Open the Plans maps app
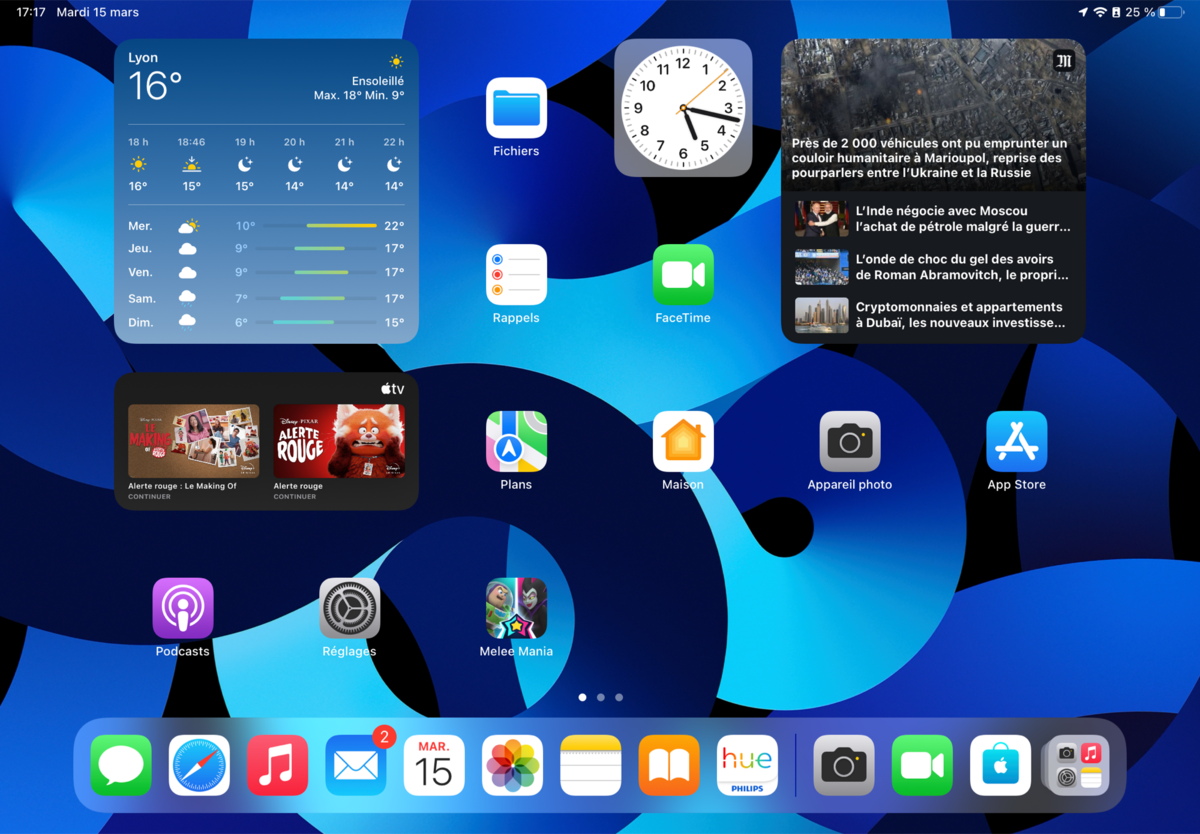Viewport: 1200px width, 834px height. [x=516, y=441]
